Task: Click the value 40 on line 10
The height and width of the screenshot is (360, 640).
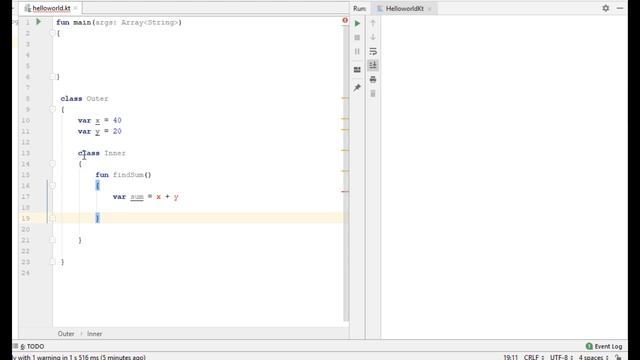Action: click(117, 120)
